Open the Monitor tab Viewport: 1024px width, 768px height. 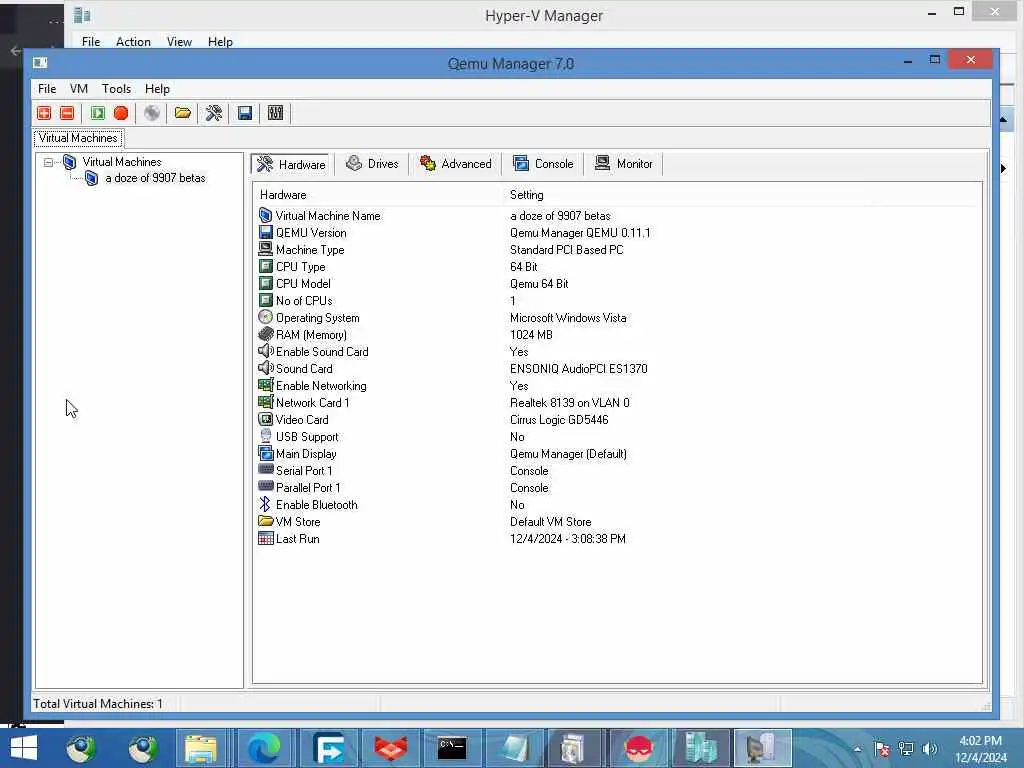(x=624, y=164)
